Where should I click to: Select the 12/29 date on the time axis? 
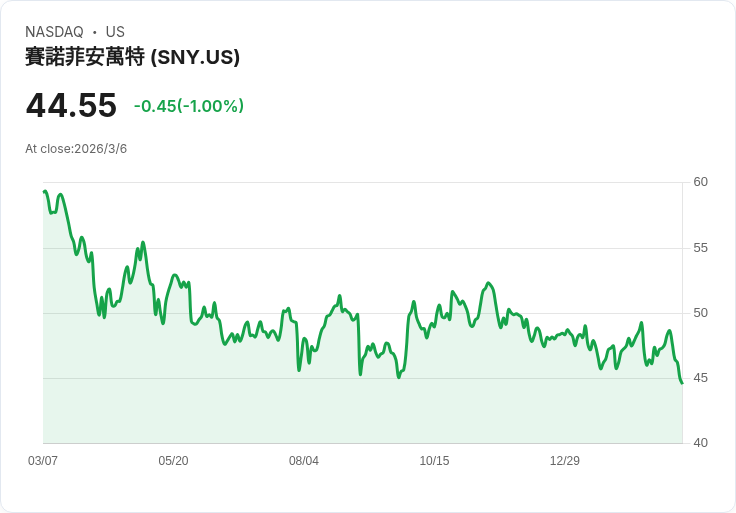coord(565,461)
